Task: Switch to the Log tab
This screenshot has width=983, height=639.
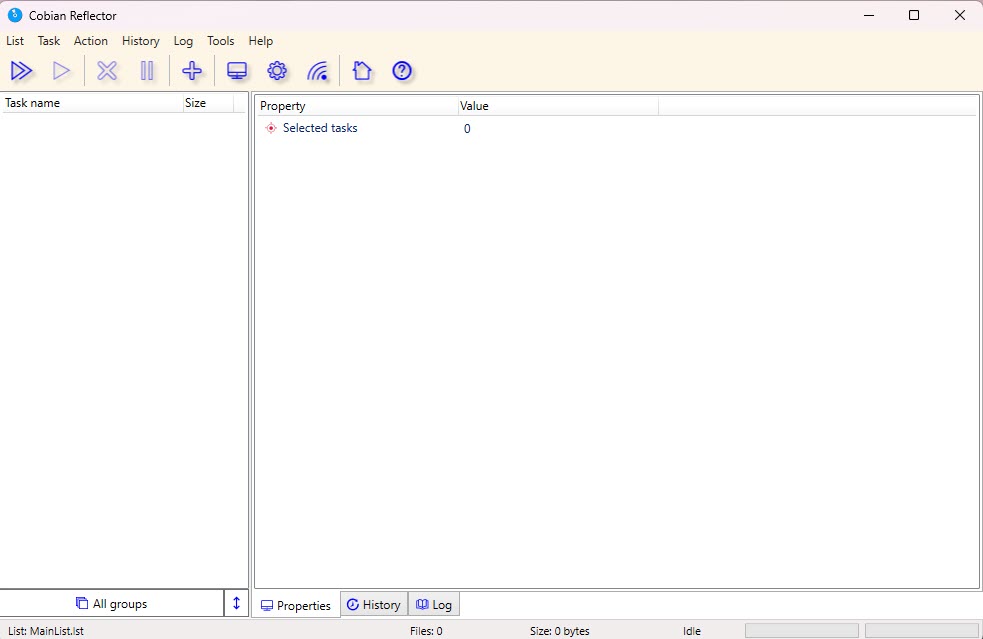Action: pyautogui.click(x=434, y=605)
